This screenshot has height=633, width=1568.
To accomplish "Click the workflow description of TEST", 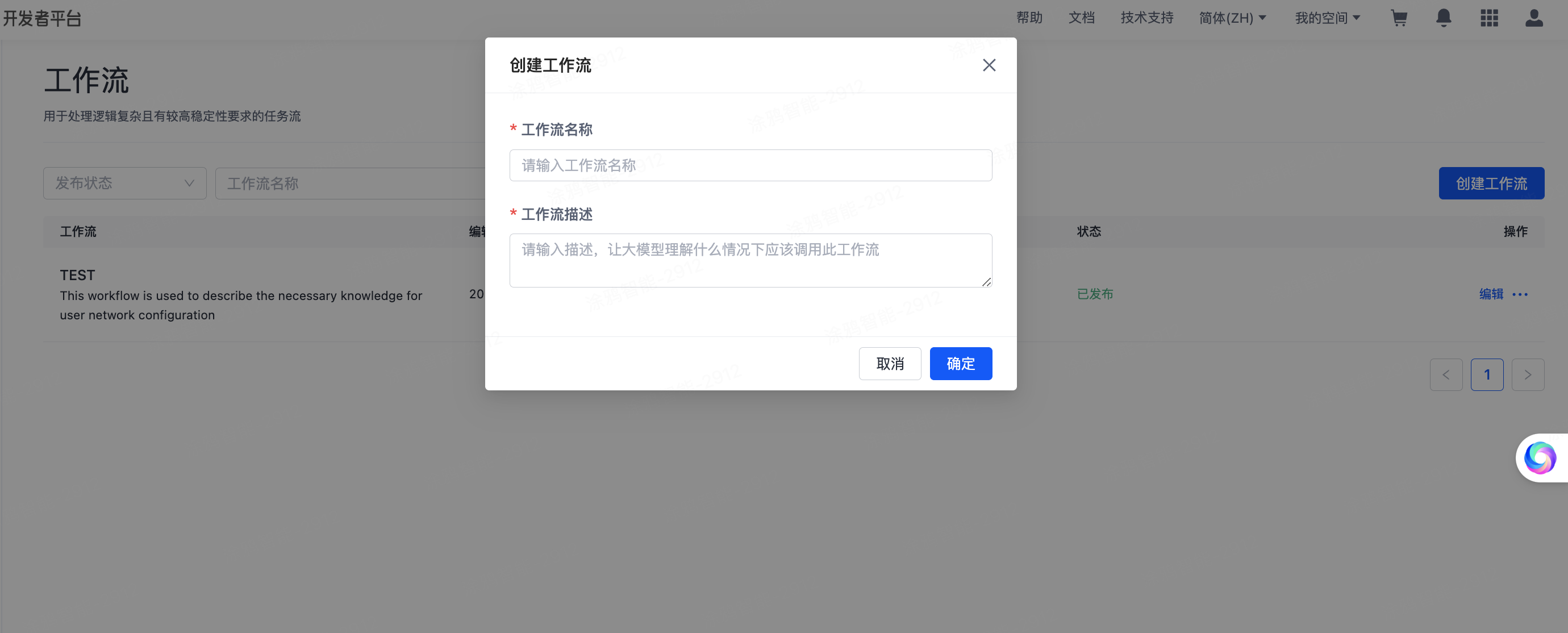I will click(x=241, y=306).
